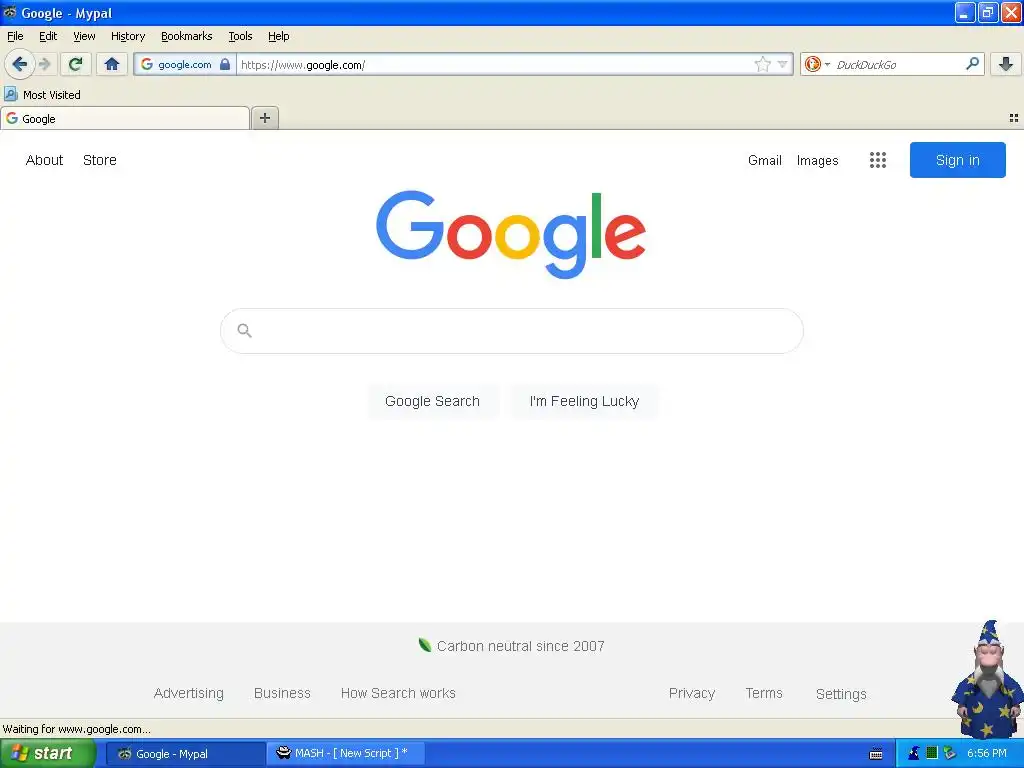Open the File menu

tap(15, 36)
